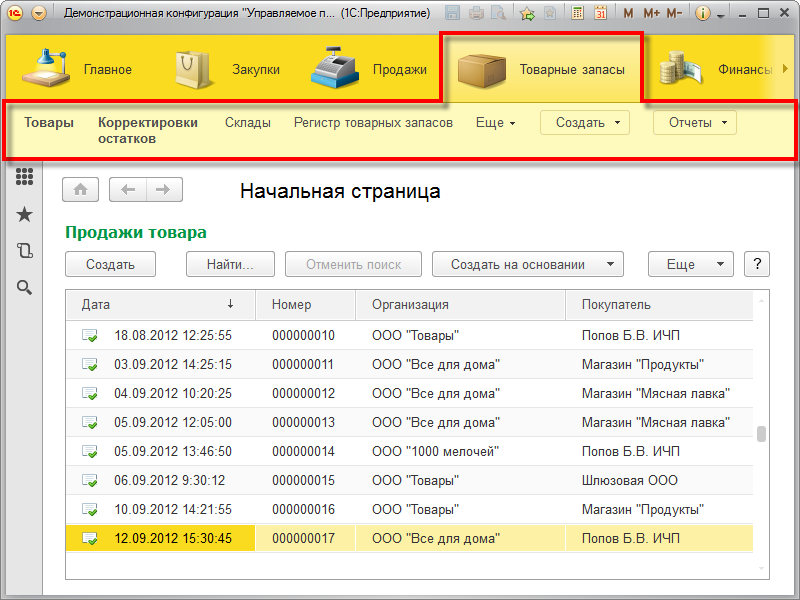Add current page to favorites with star-arrow icon
This screenshot has width=800, height=600.
(x=527, y=11)
